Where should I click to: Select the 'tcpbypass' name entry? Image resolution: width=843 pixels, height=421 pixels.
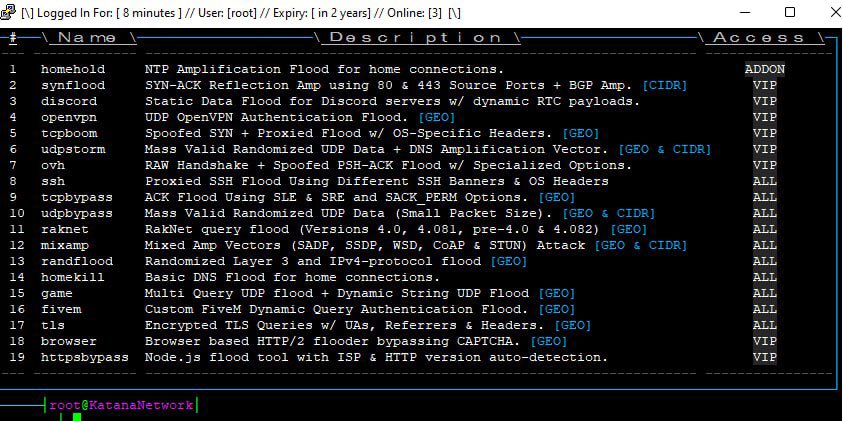click(x=77, y=197)
